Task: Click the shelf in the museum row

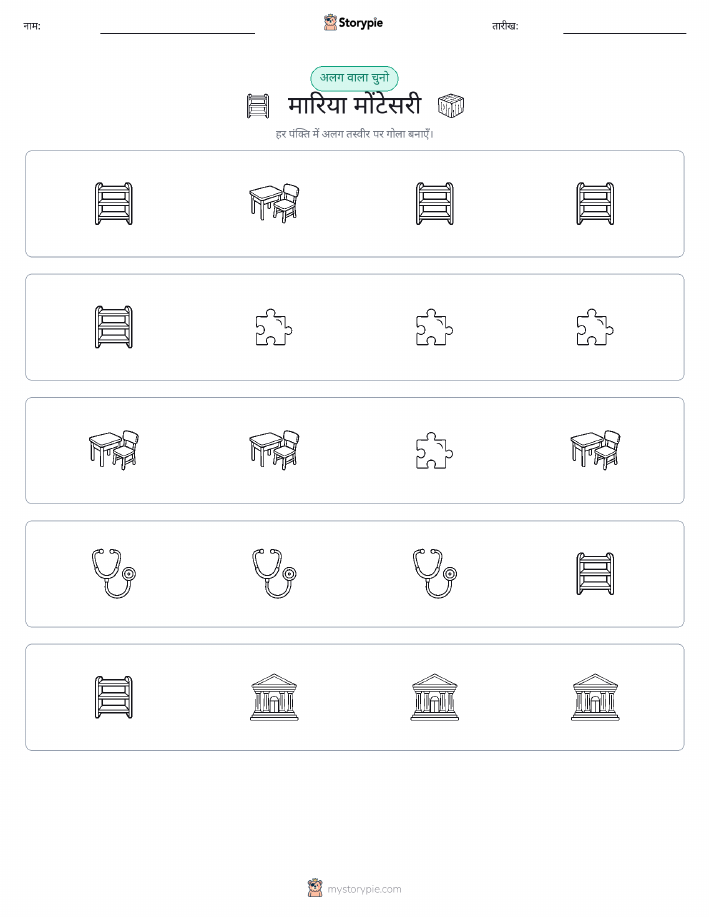Action: [x=113, y=697]
